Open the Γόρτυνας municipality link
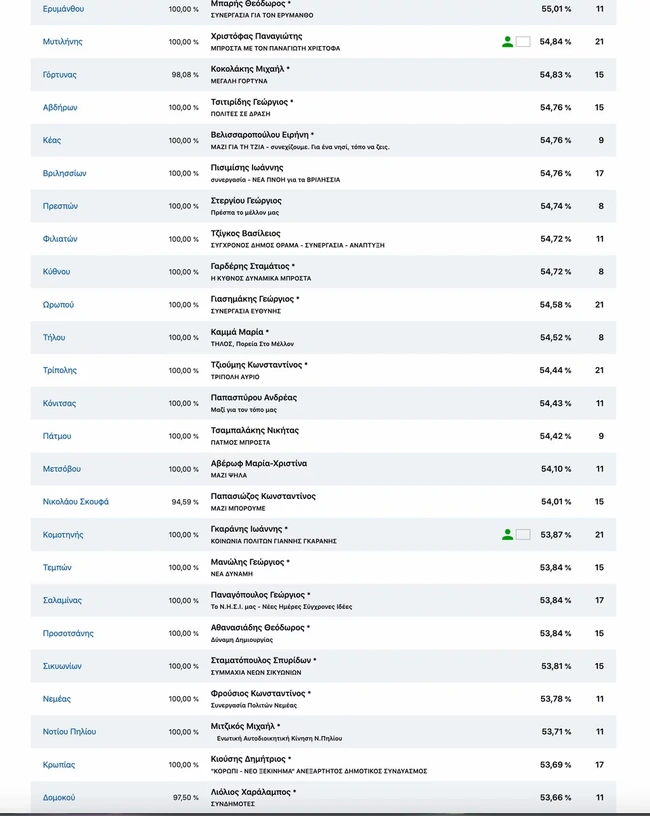The width and height of the screenshot is (650, 816). [x=59, y=75]
